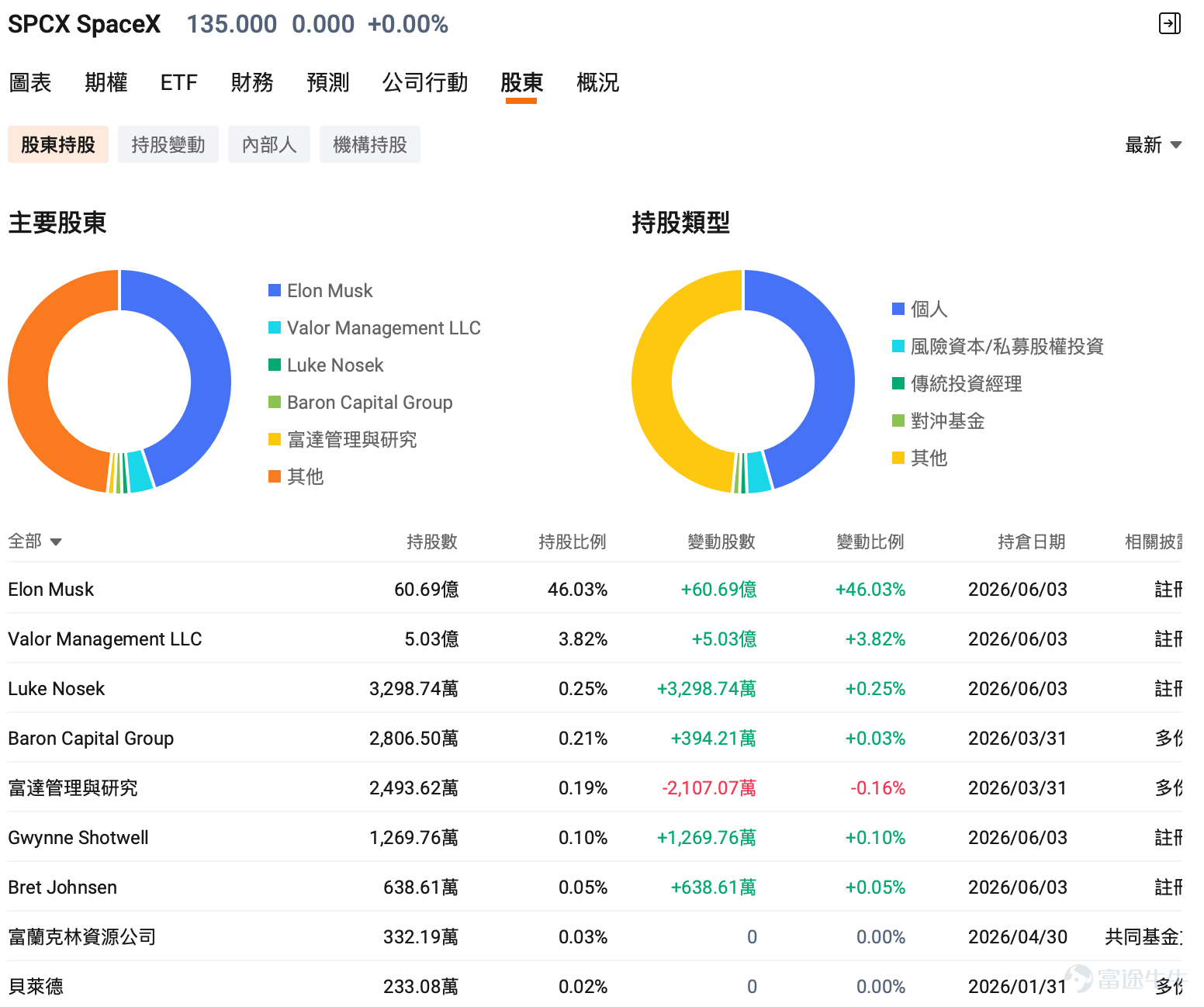Open the ETF tab

pos(179,82)
